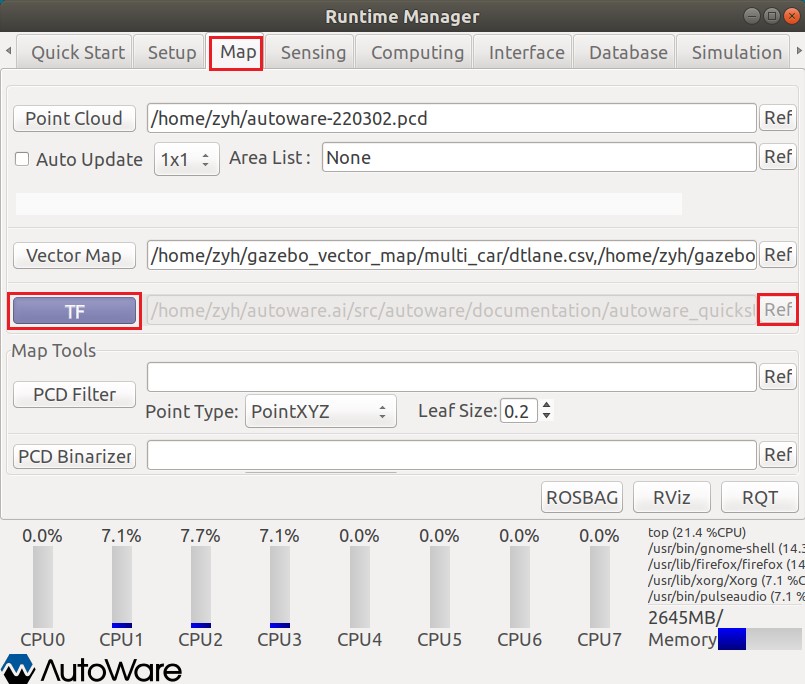805x684 pixels.
Task: Click the PCD Binarizer button
Action: (73, 455)
